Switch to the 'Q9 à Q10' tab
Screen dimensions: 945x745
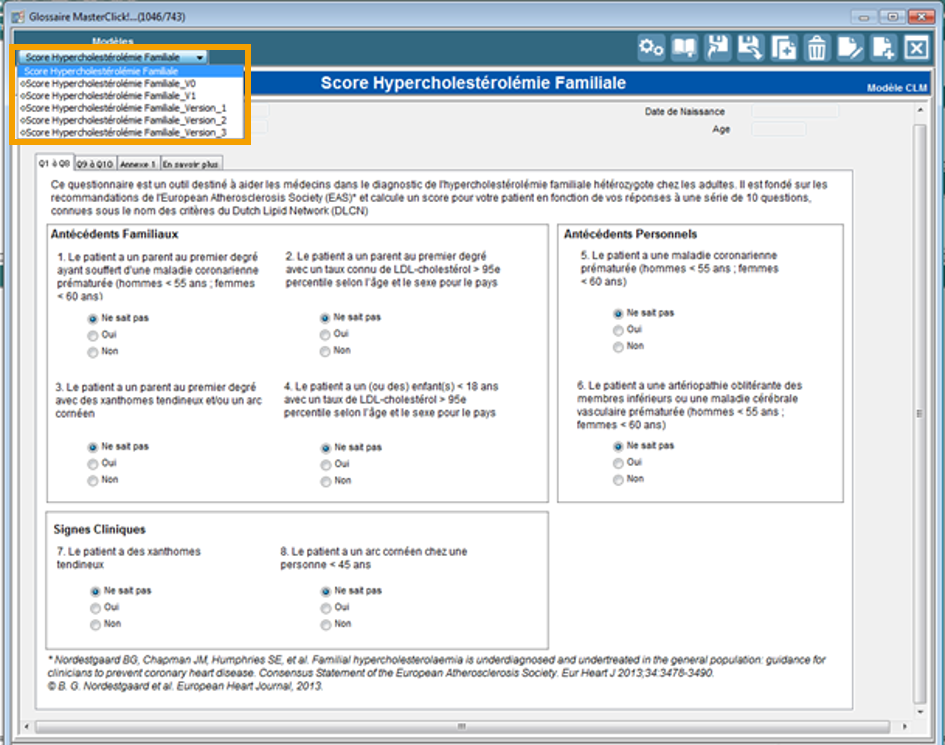pyautogui.click(x=95, y=164)
